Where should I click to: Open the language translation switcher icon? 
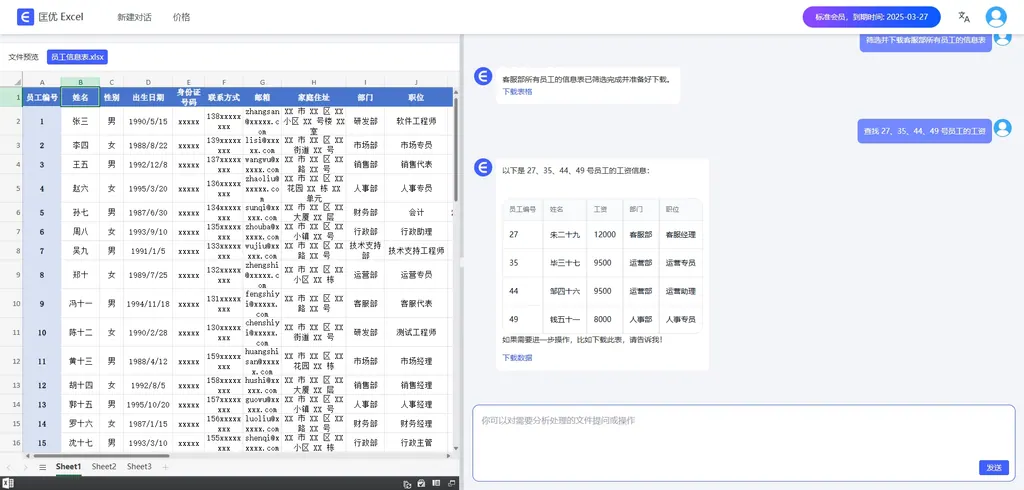tap(964, 17)
